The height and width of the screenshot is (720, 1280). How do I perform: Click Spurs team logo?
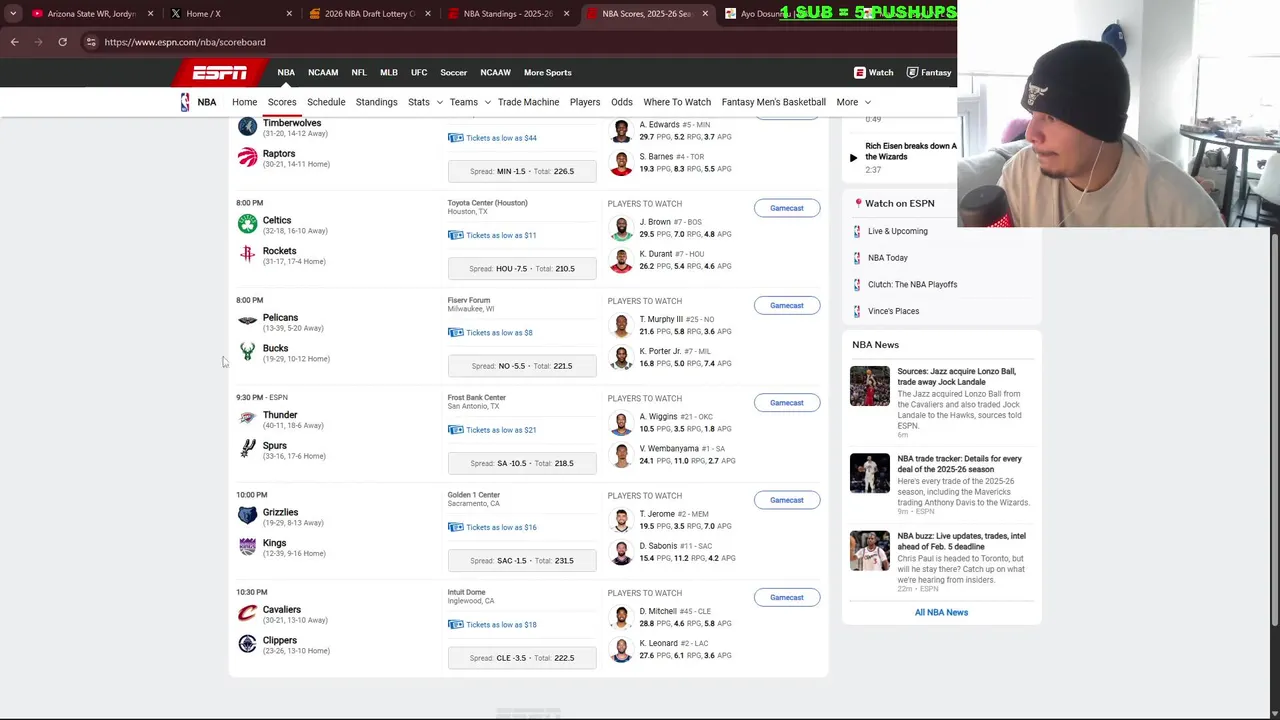(247, 449)
